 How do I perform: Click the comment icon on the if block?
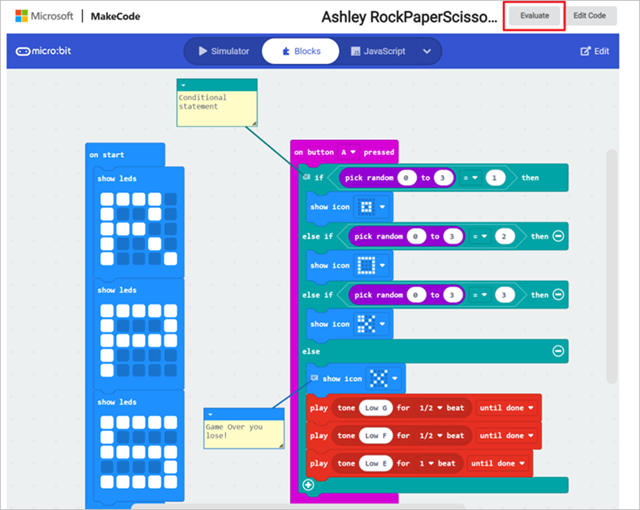point(307,177)
